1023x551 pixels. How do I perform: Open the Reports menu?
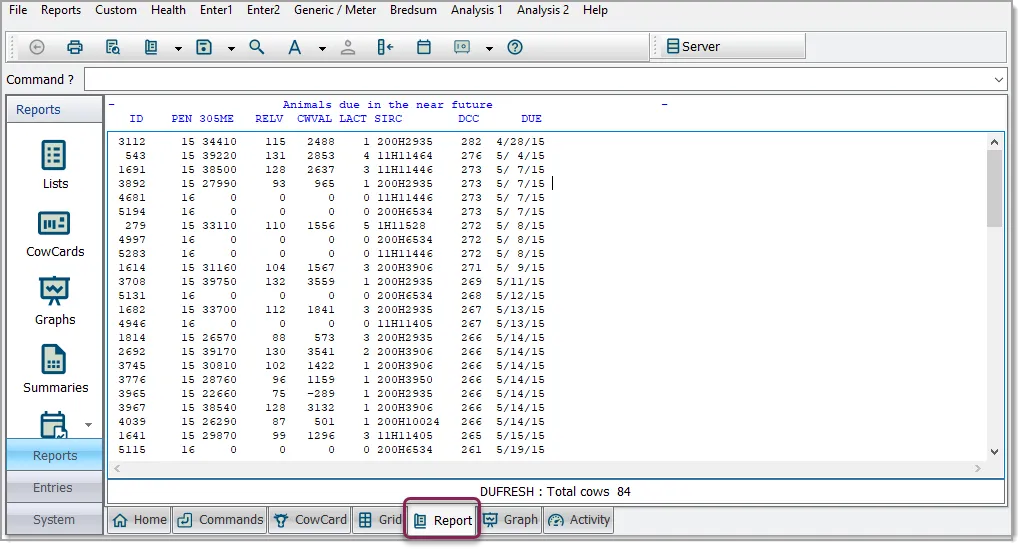[61, 10]
